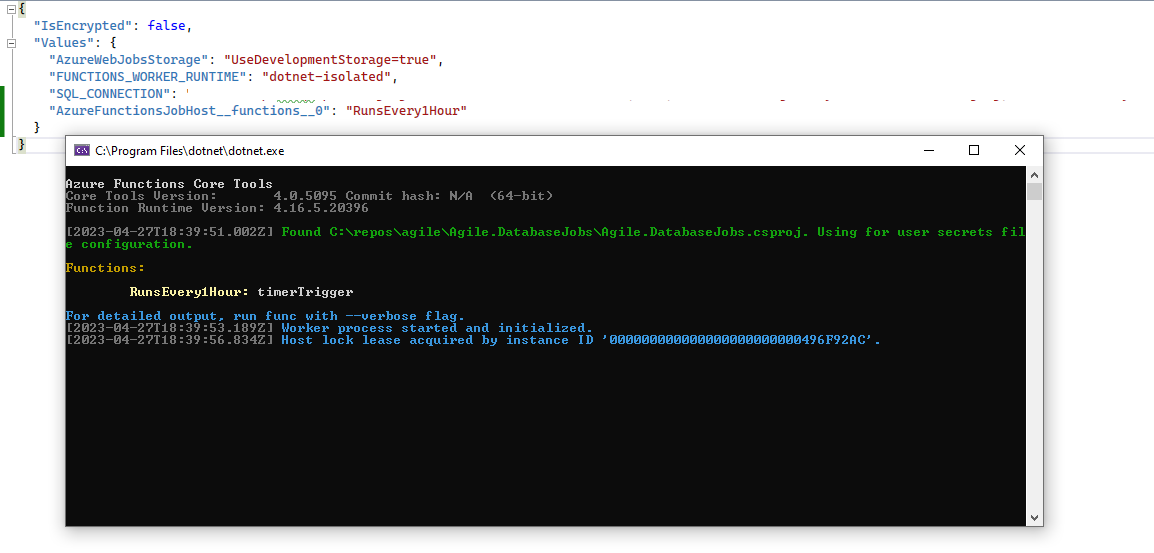Viewport: 1154px width, 553px height.
Task: Click the "UseDevelopmentStorage=true" value
Action: 330,60
